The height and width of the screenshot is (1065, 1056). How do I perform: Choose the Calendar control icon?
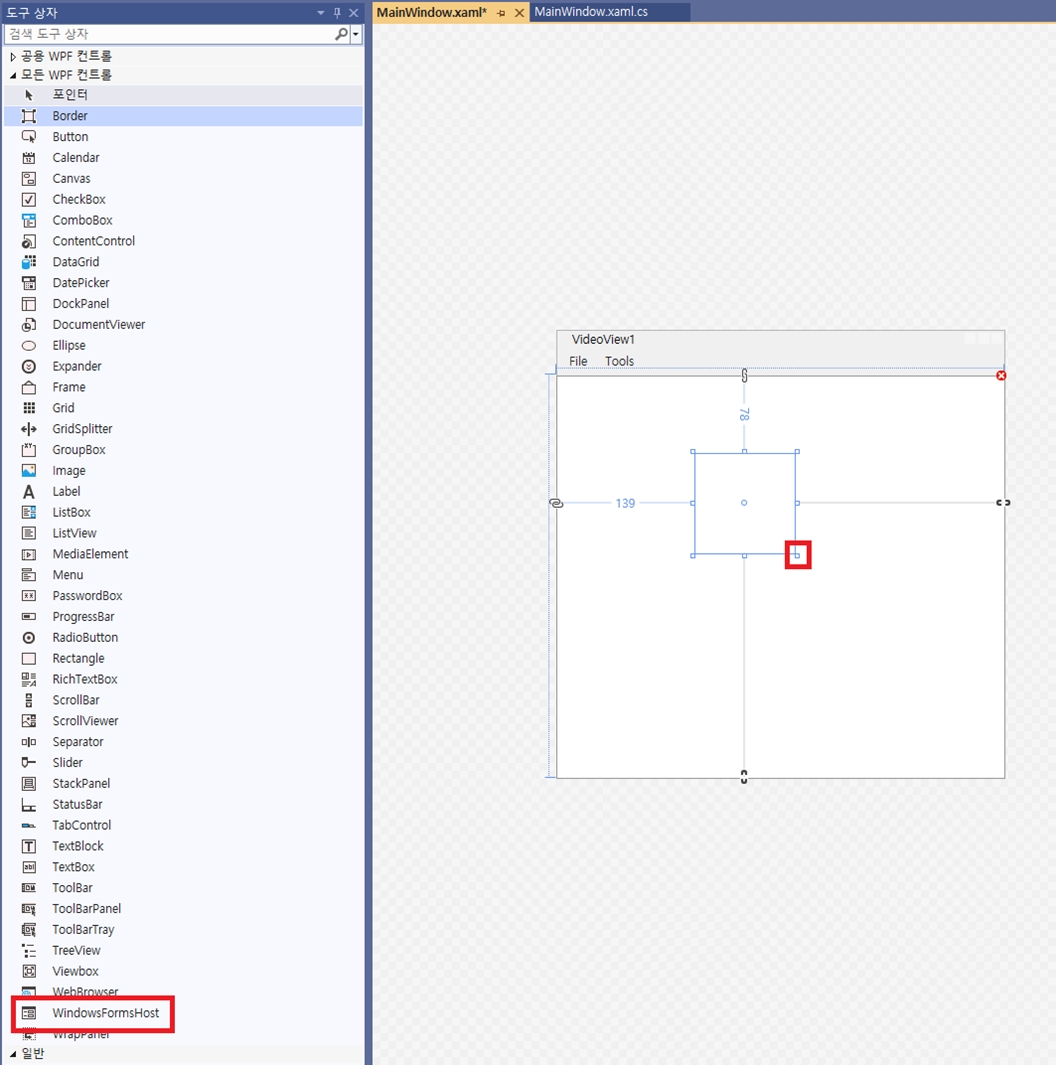coord(29,158)
